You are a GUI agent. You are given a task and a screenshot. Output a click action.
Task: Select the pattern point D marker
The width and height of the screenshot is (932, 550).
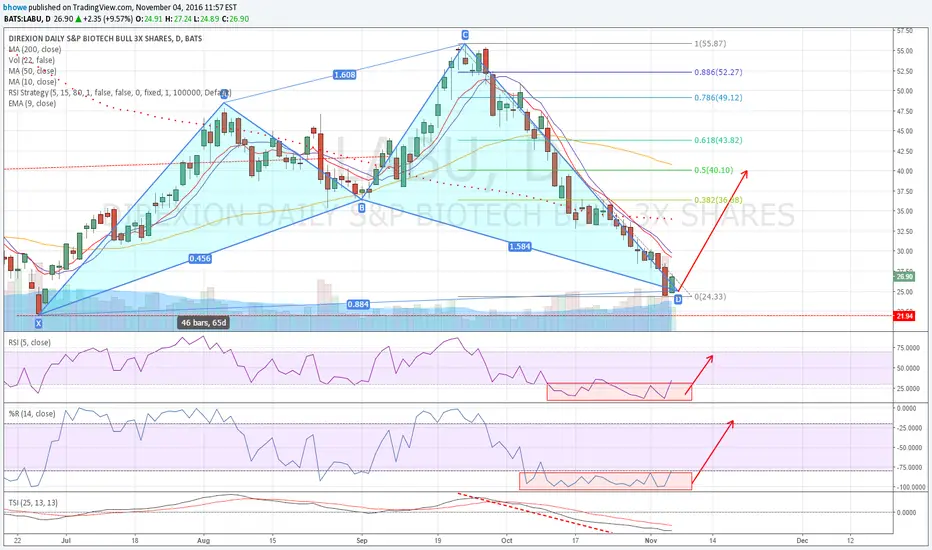point(678,299)
